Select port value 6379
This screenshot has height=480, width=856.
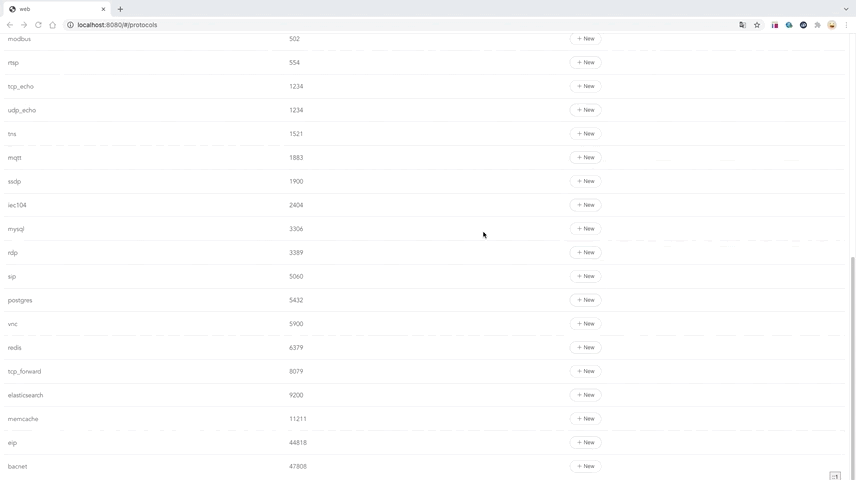296,347
